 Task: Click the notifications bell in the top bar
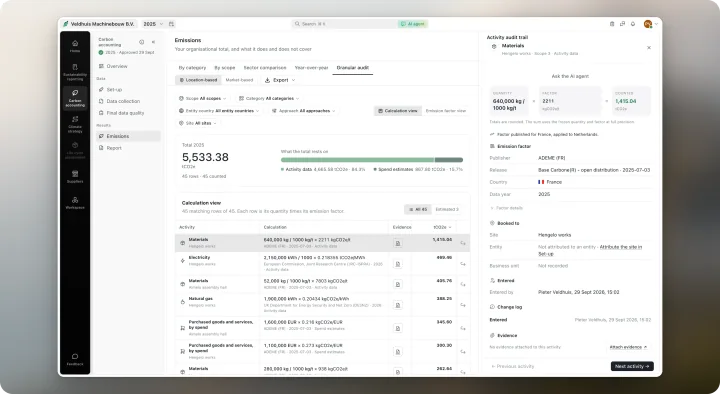point(633,24)
